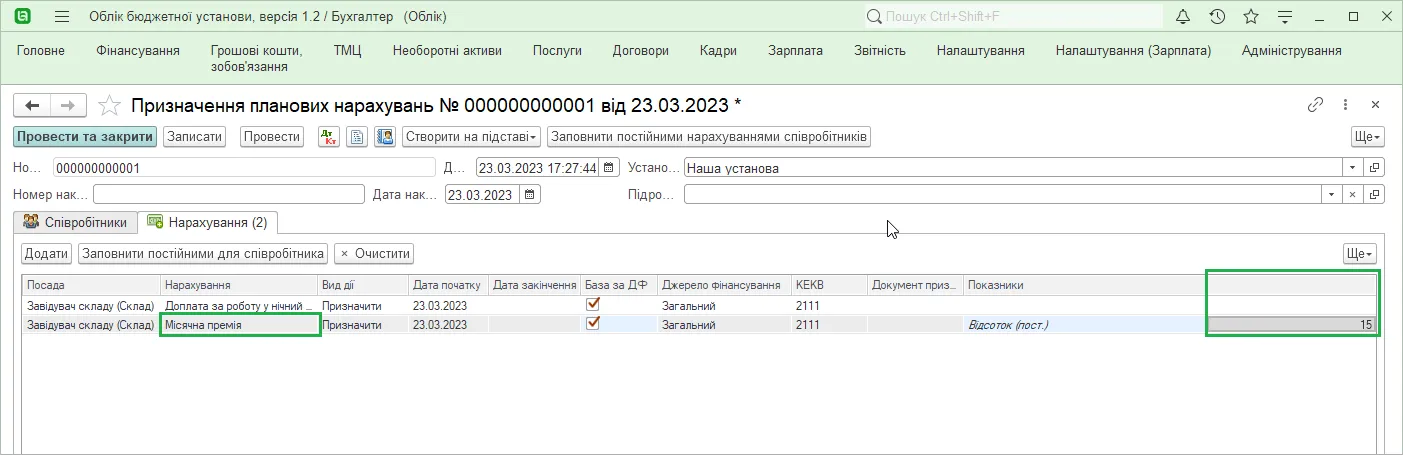Open the Адміністрування section
Viewport: 1403px width, 455px height.
1291,51
